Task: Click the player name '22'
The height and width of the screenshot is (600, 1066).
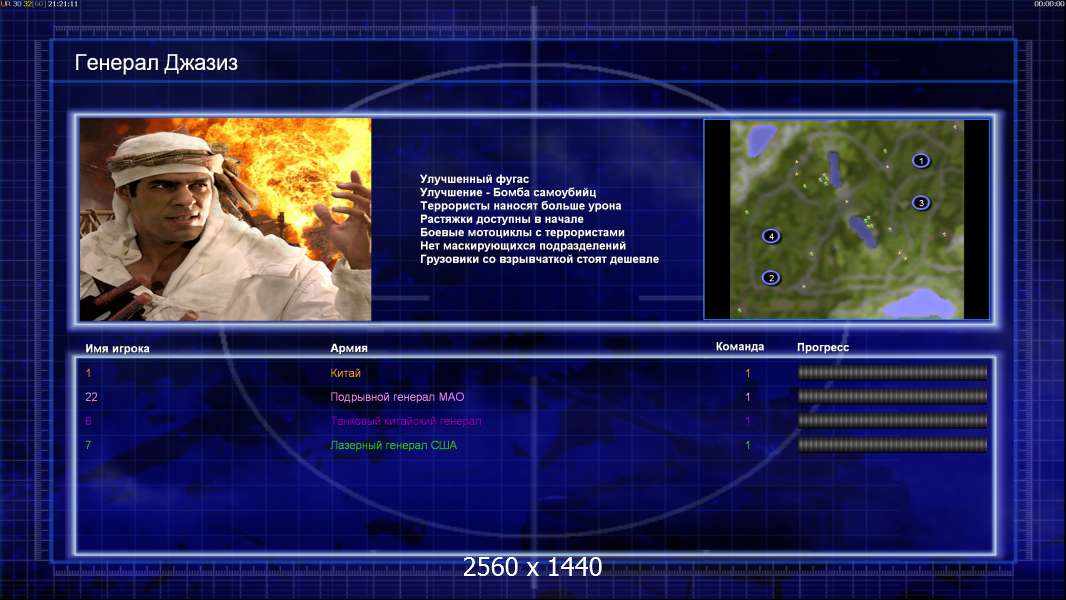Action: (91, 397)
